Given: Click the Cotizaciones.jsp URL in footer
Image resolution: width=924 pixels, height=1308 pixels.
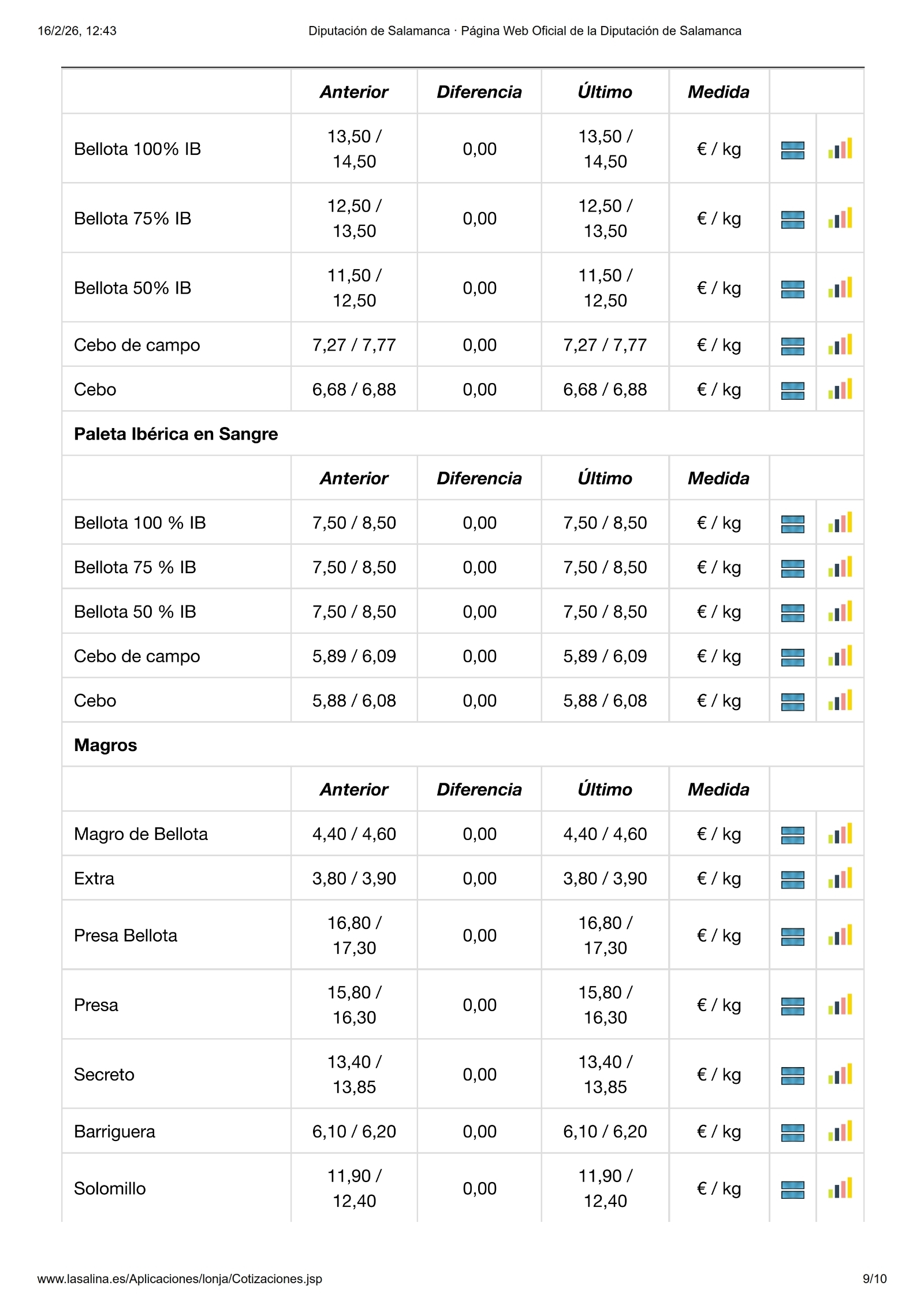Looking at the screenshot, I should [x=180, y=1279].
